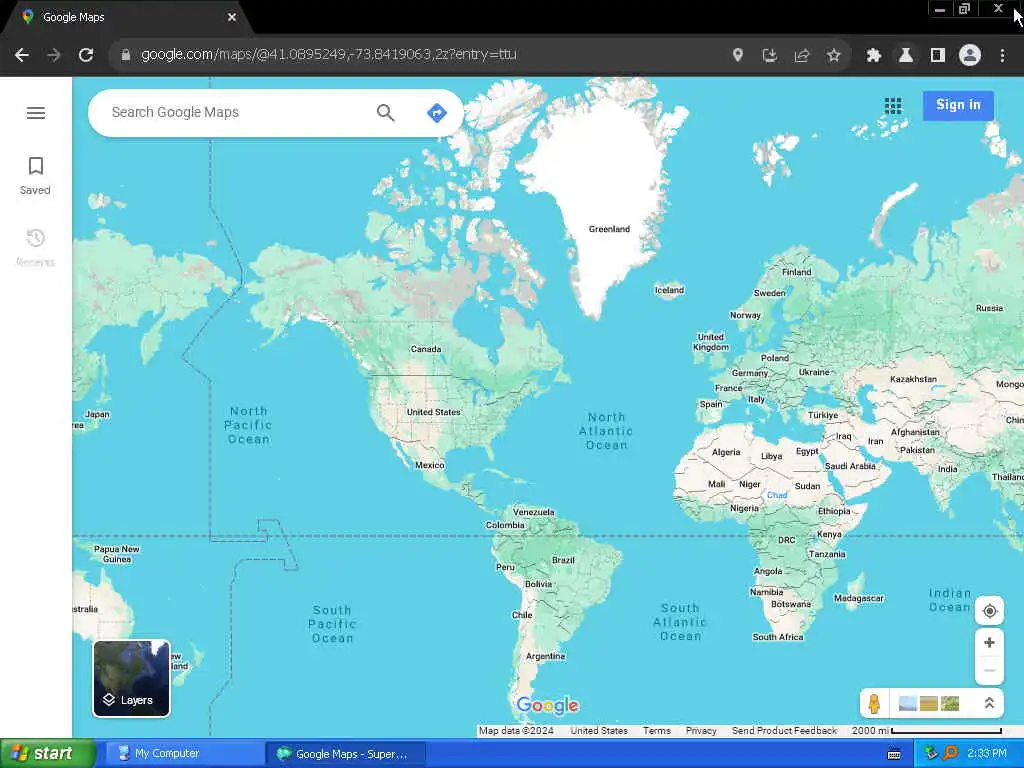The image size is (1024, 768).
Task: Click the Madagascar label on map
Action: click(x=858, y=598)
